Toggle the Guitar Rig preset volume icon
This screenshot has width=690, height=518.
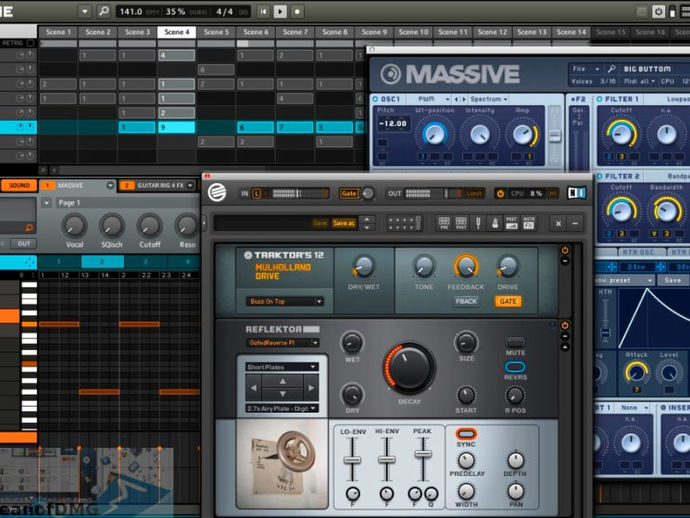pyautogui.click(x=511, y=223)
